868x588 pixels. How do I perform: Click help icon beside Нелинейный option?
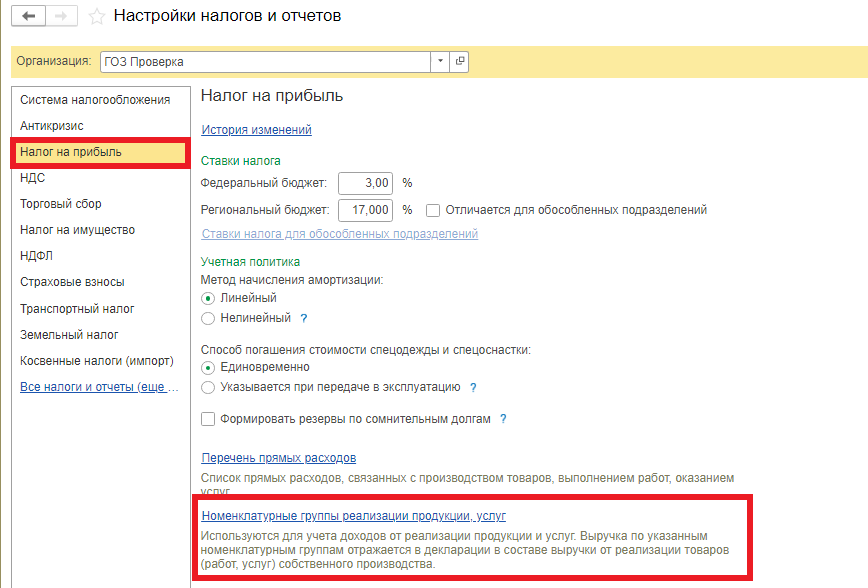[304, 318]
